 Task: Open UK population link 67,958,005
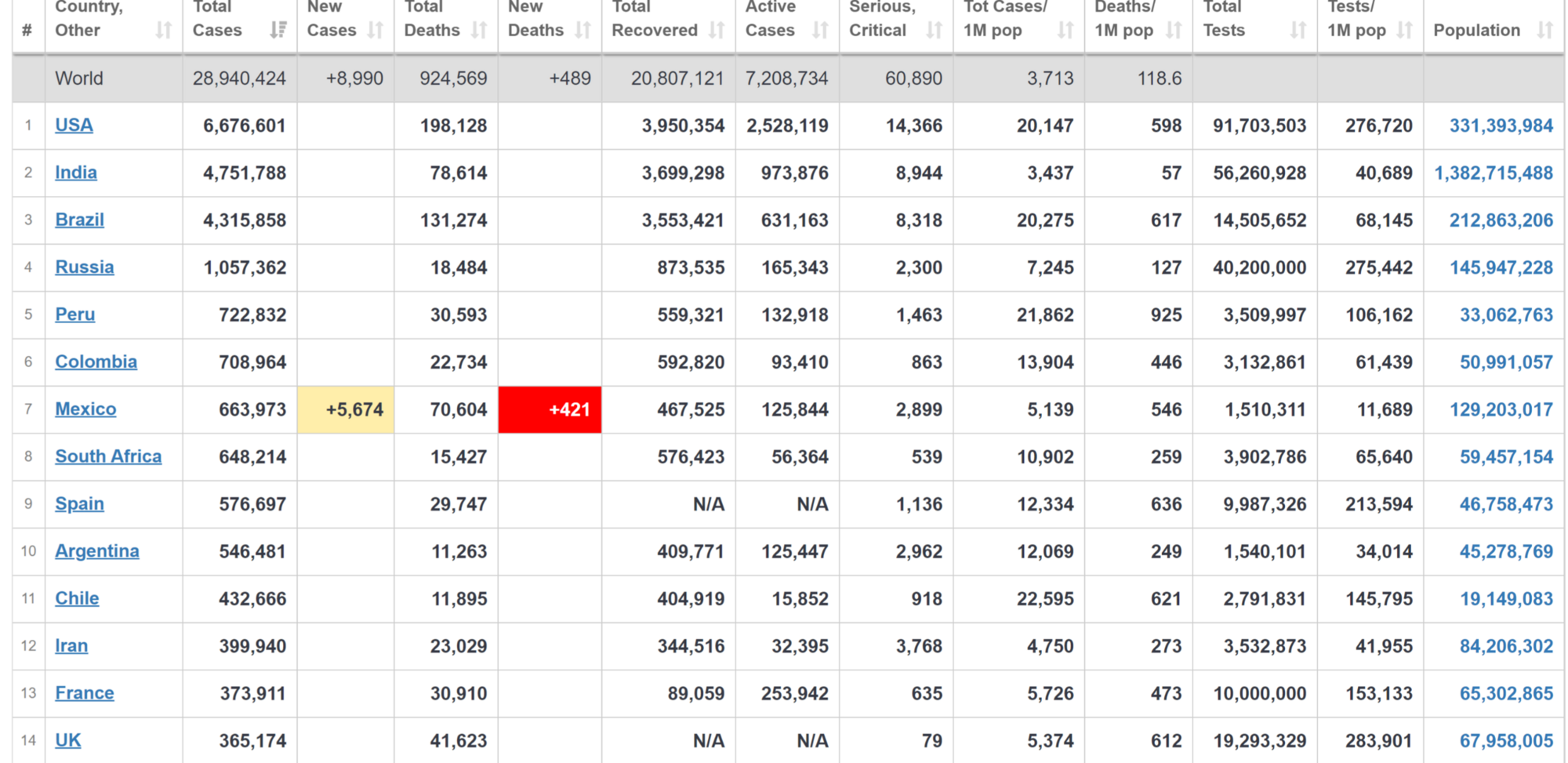[x=1506, y=740]
